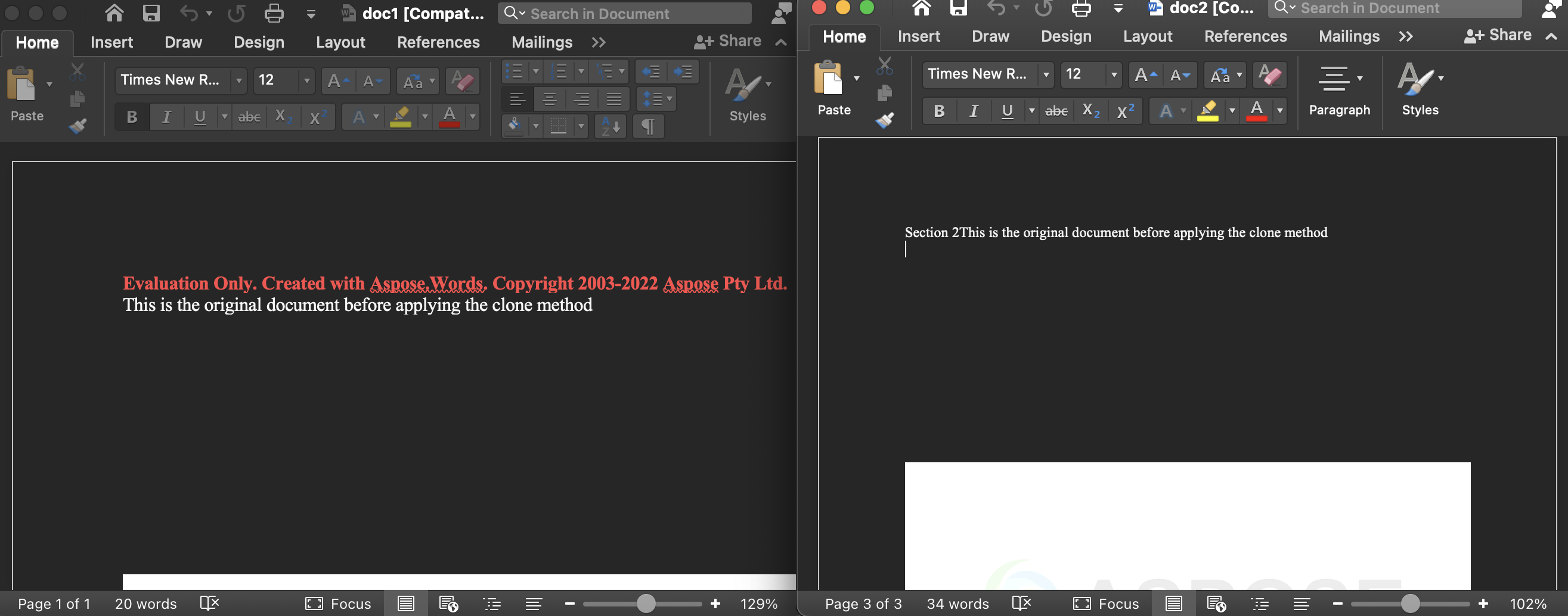Open the font size dropdown in doc1
The height and width of the screenshot is (616, 1568).
pos(308,80)
